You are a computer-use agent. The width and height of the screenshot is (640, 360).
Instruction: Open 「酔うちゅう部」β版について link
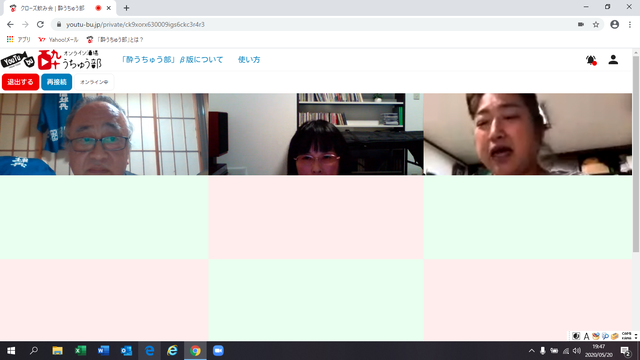(172, 60)
